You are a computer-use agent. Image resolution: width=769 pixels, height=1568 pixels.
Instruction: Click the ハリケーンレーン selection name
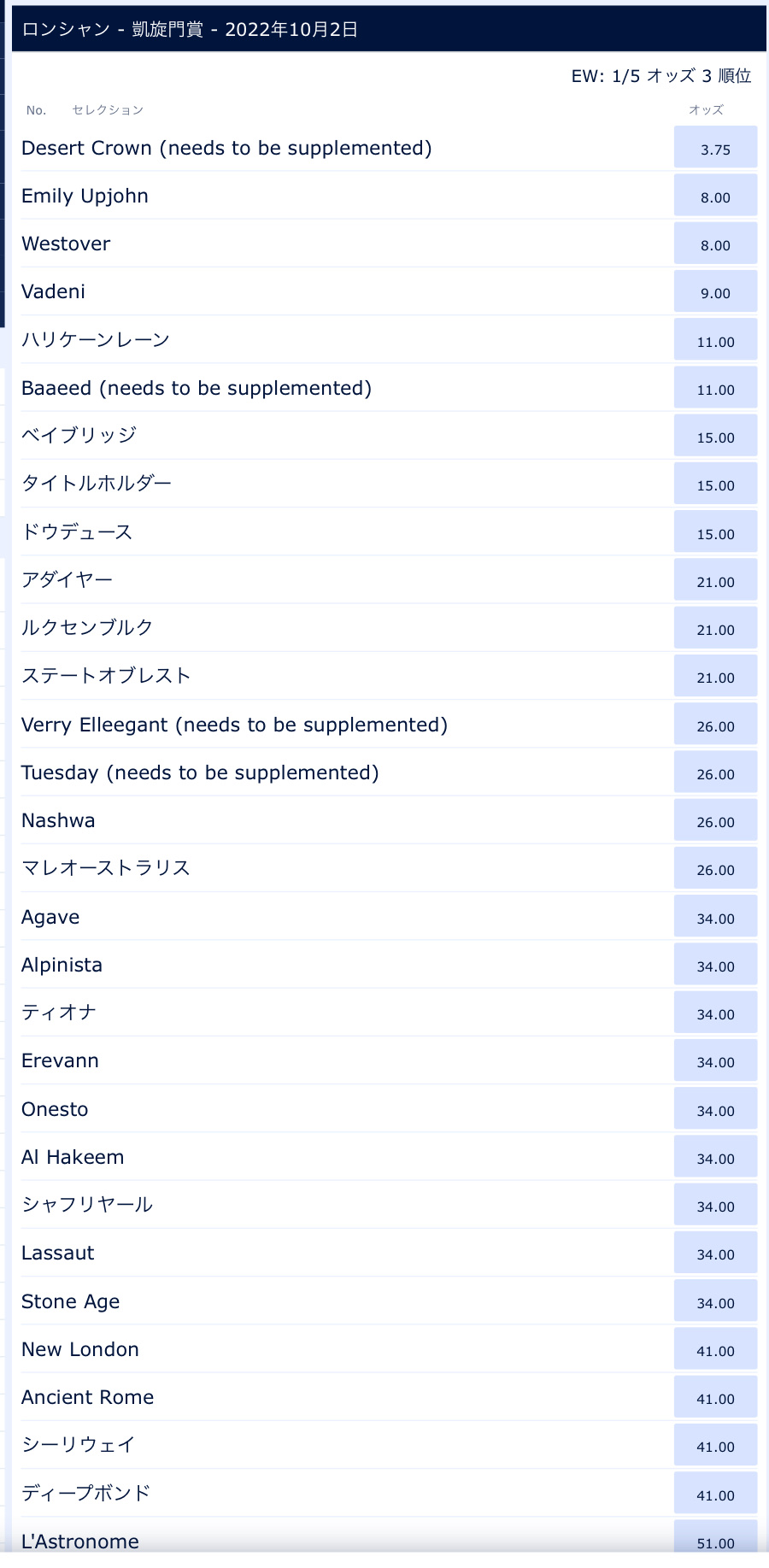click(96, 339)
